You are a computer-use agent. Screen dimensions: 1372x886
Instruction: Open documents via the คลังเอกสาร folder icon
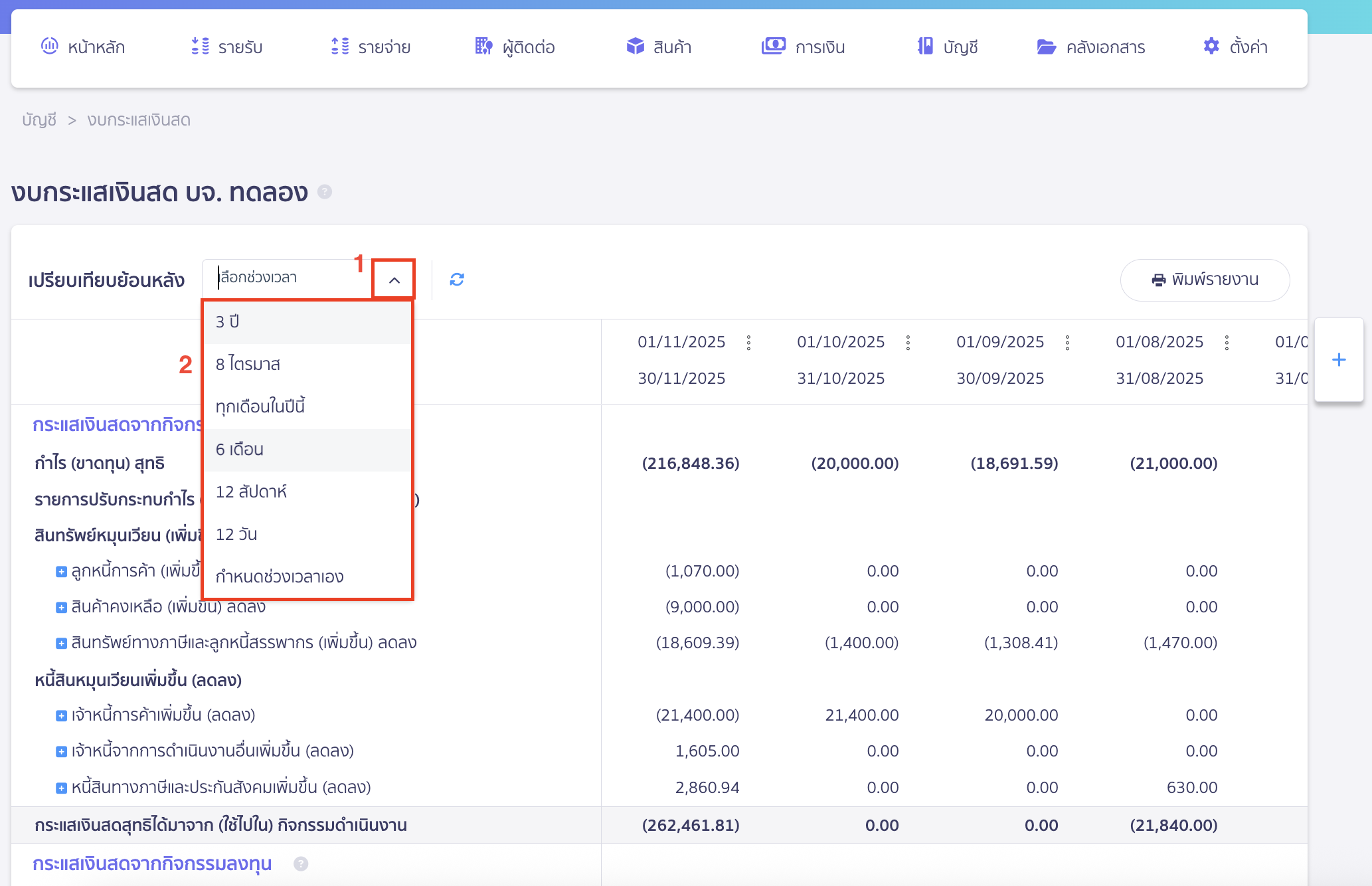tap(1046, 46)
